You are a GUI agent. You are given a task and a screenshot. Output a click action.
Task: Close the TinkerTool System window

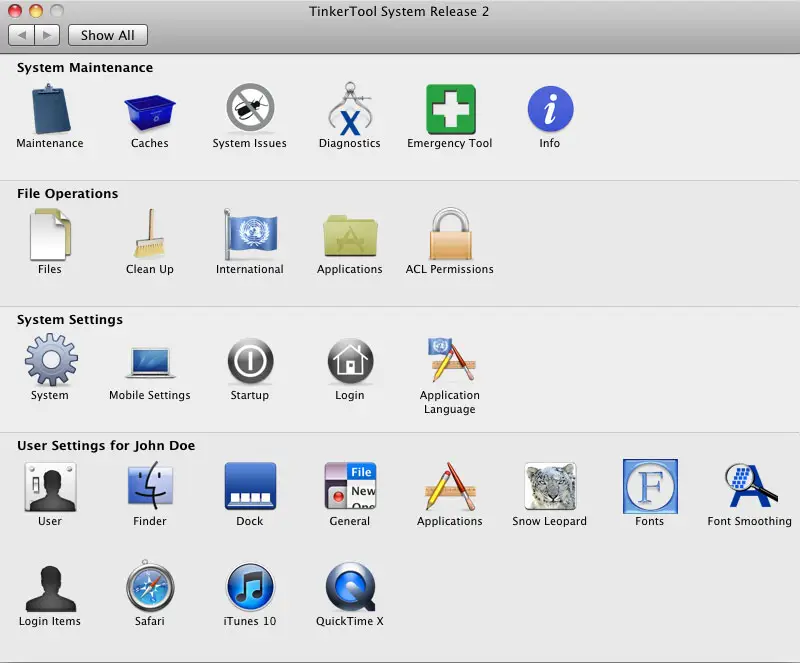click(15, 11)
